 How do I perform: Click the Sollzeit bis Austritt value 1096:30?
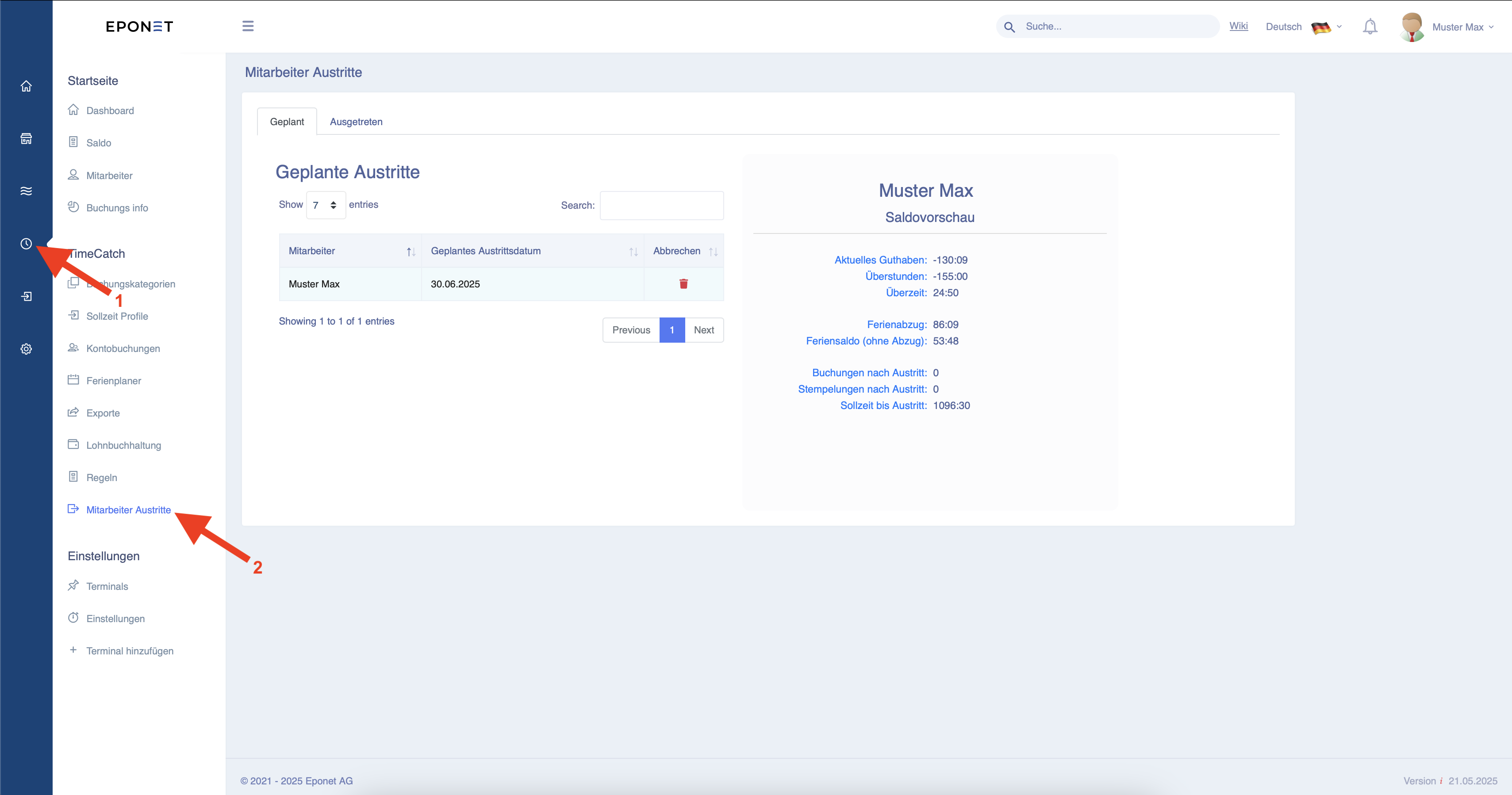click(x=951, y=405)
